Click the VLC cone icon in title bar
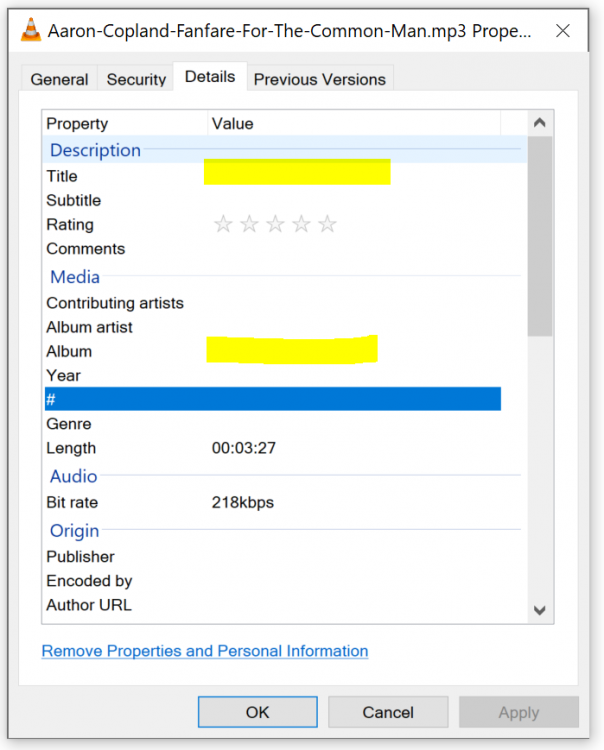The height and width of the screenshot is (750, 604). 31,30
